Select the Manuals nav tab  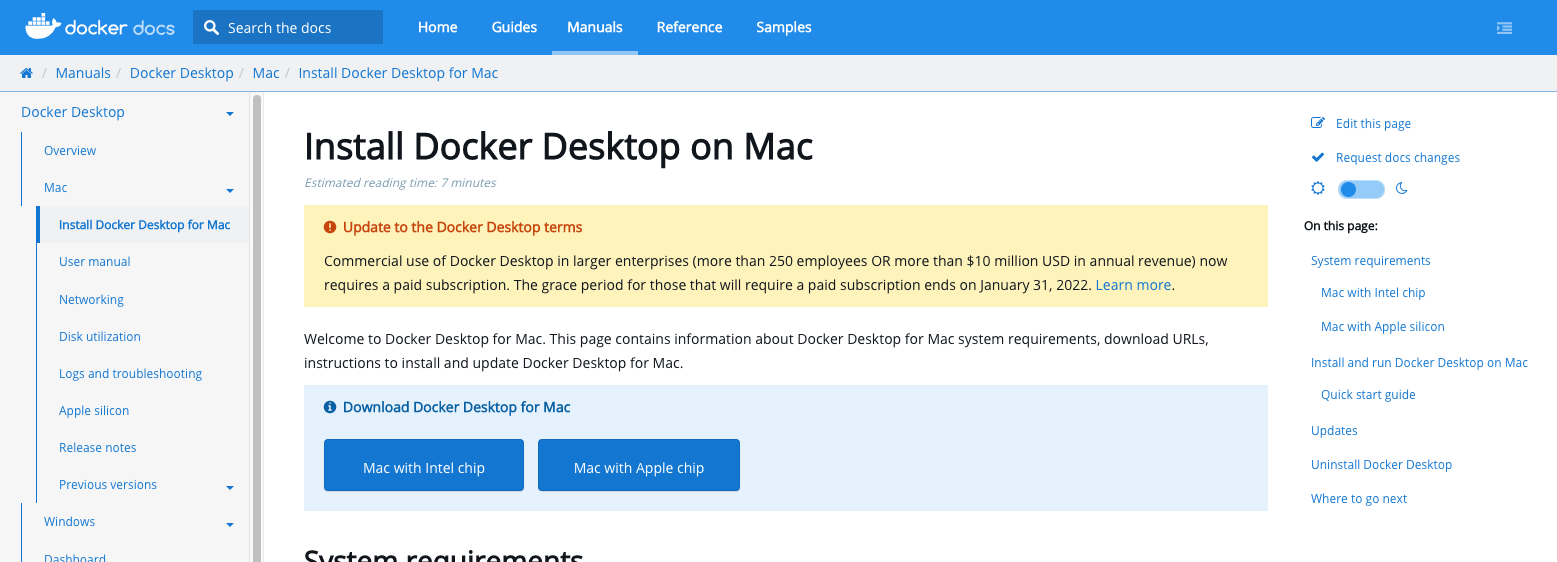595,27
